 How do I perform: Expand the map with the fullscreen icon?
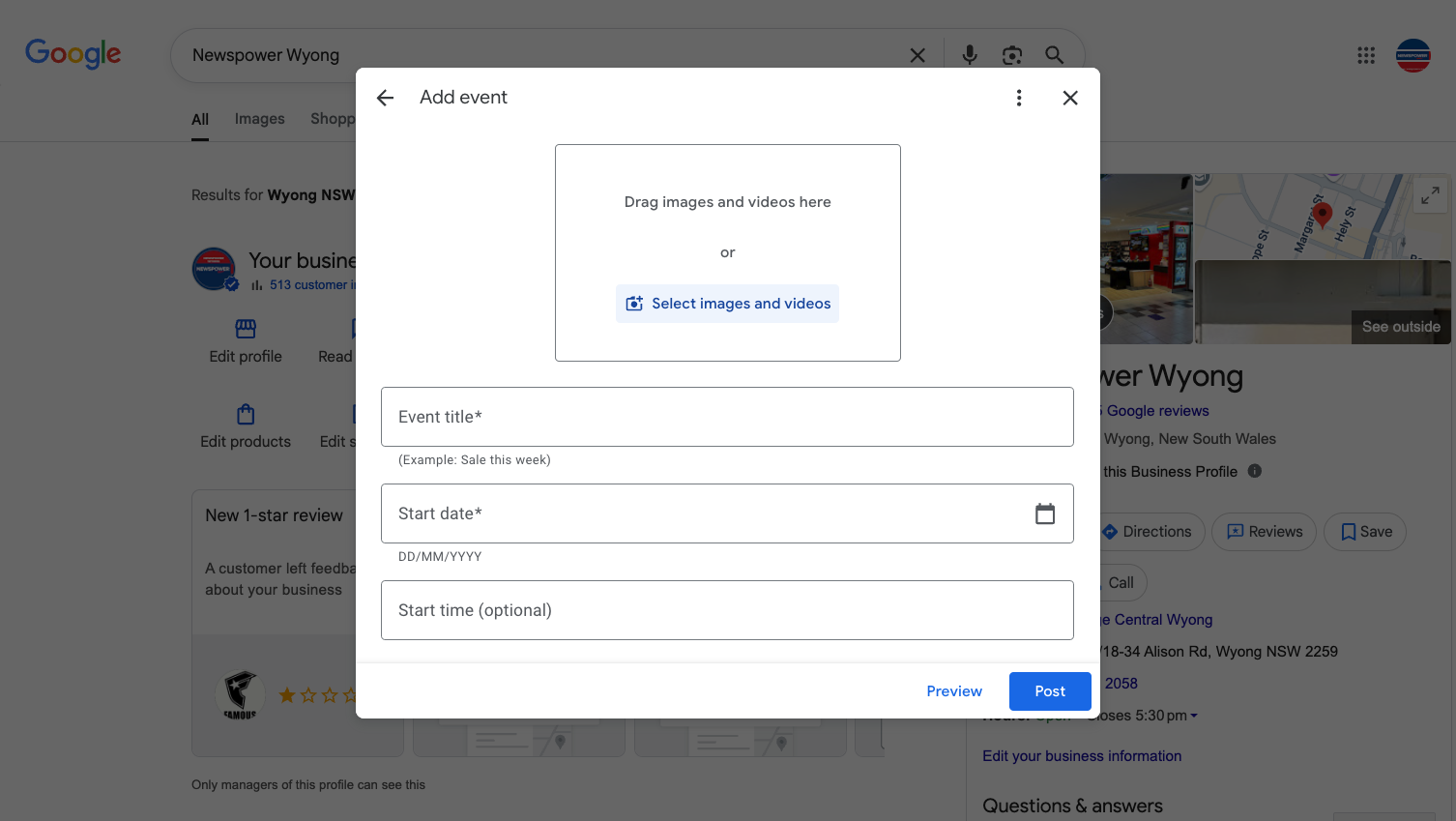(x=1430, y=195)
